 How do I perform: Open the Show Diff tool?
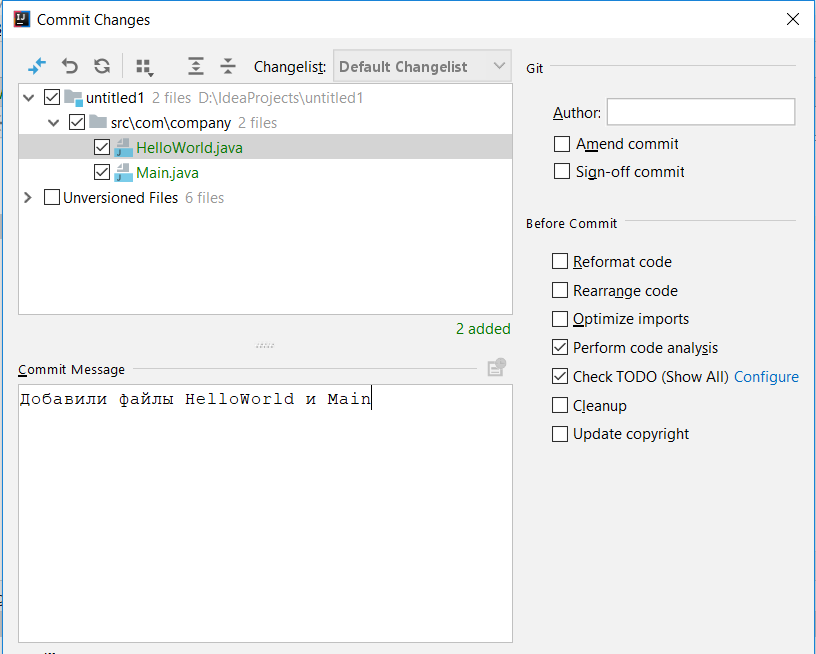pyautogui.click(x=37, y=66)
